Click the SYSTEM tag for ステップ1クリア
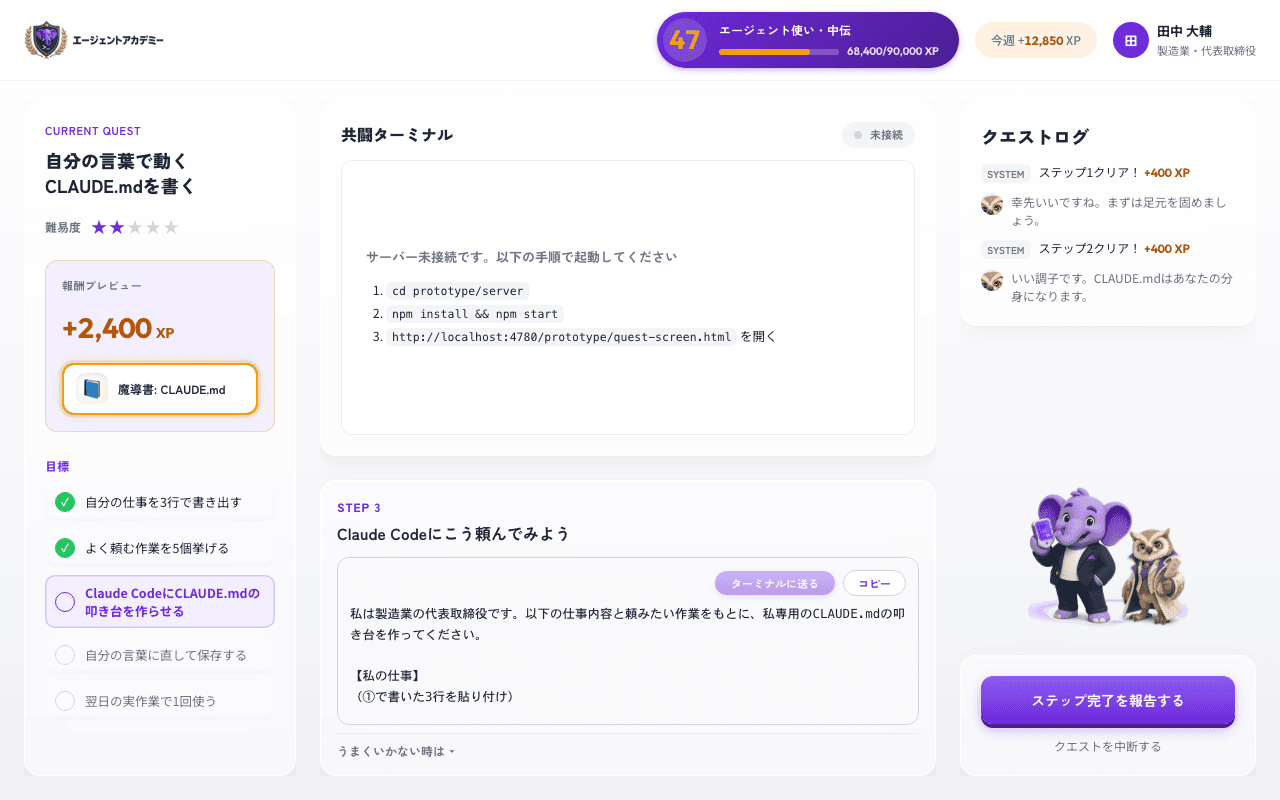Viewport: 1280px width, 800px height. point(1006,174)
